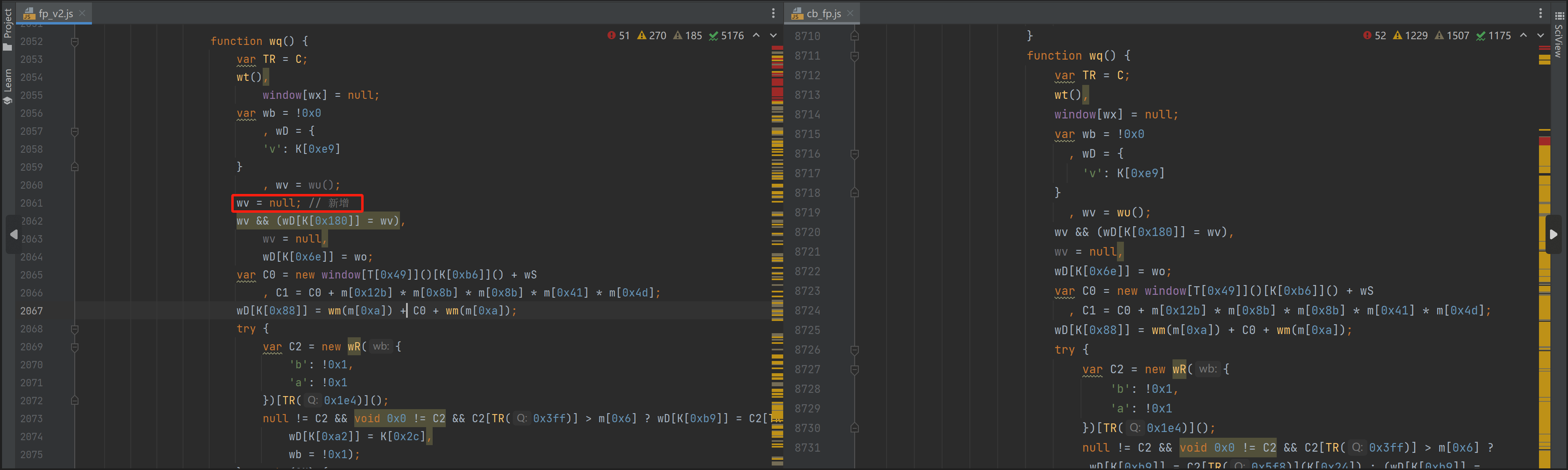
Task: Close the fp_v2.js tab
Action: [x=82, y=13]
